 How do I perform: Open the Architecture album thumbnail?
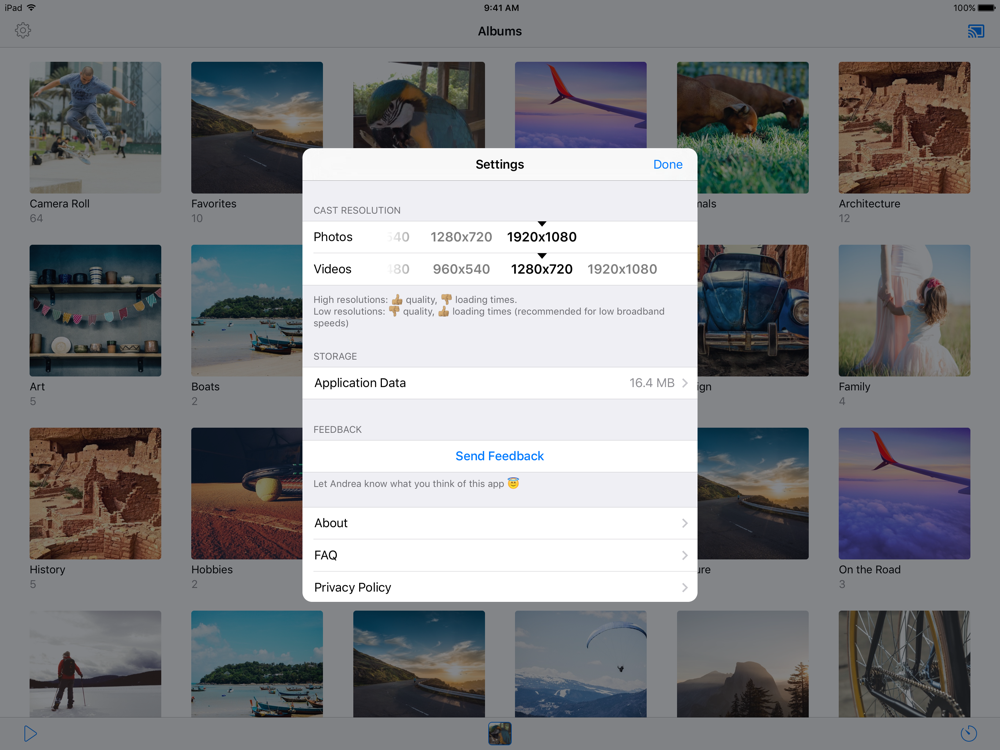[904, 128]
